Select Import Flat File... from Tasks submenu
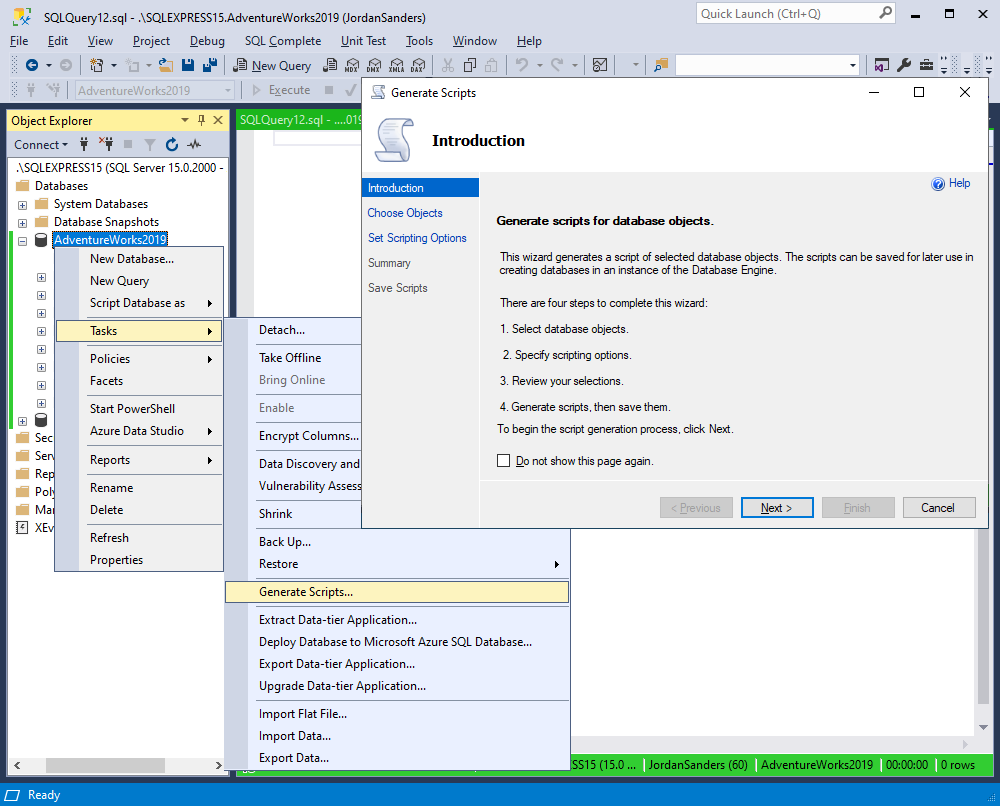 pos(397,714)
